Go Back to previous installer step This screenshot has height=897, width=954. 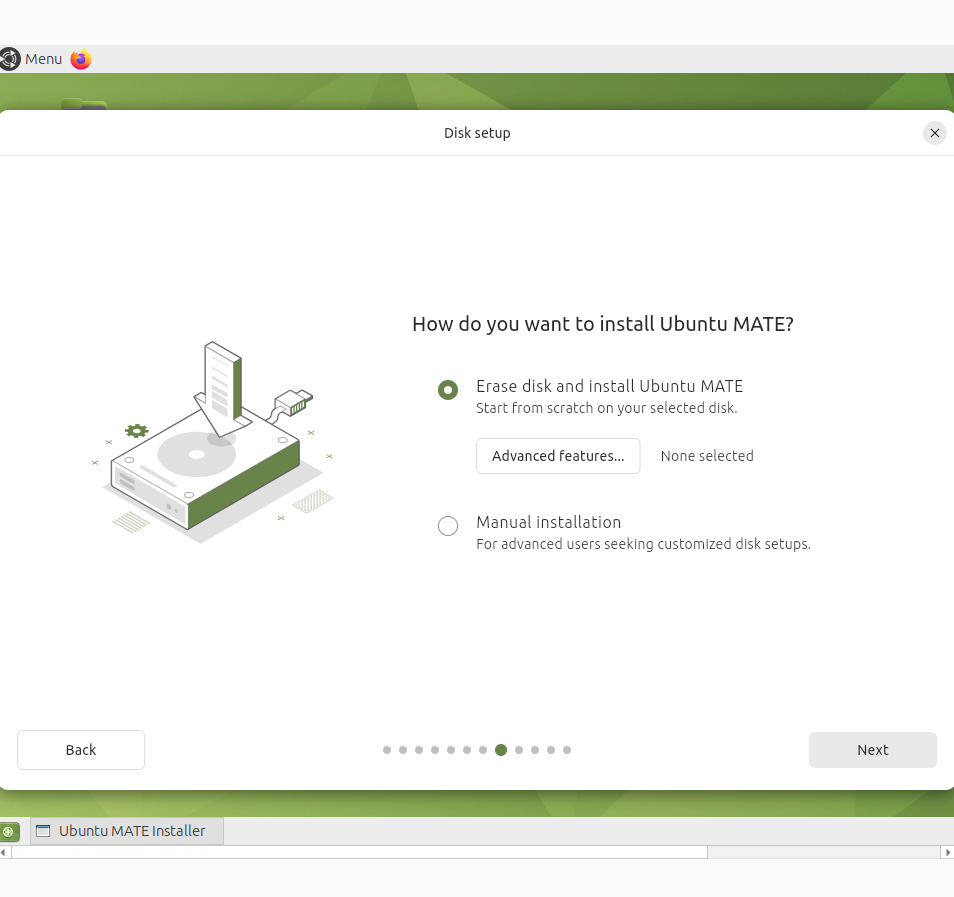coord(81,750)
